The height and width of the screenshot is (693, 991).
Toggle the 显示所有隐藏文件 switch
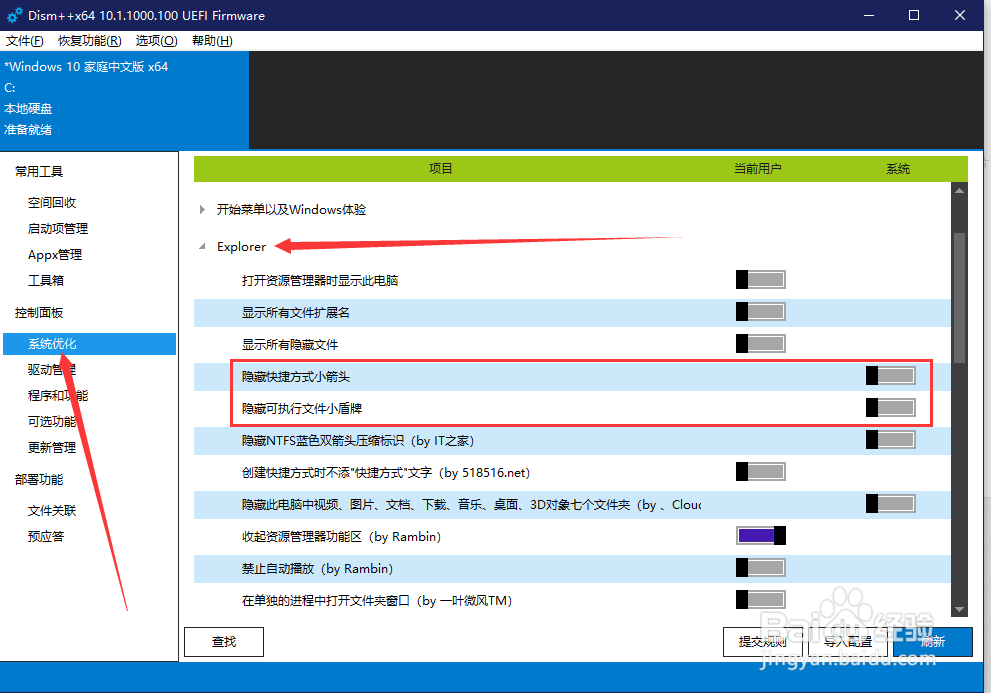click(760, 343)
